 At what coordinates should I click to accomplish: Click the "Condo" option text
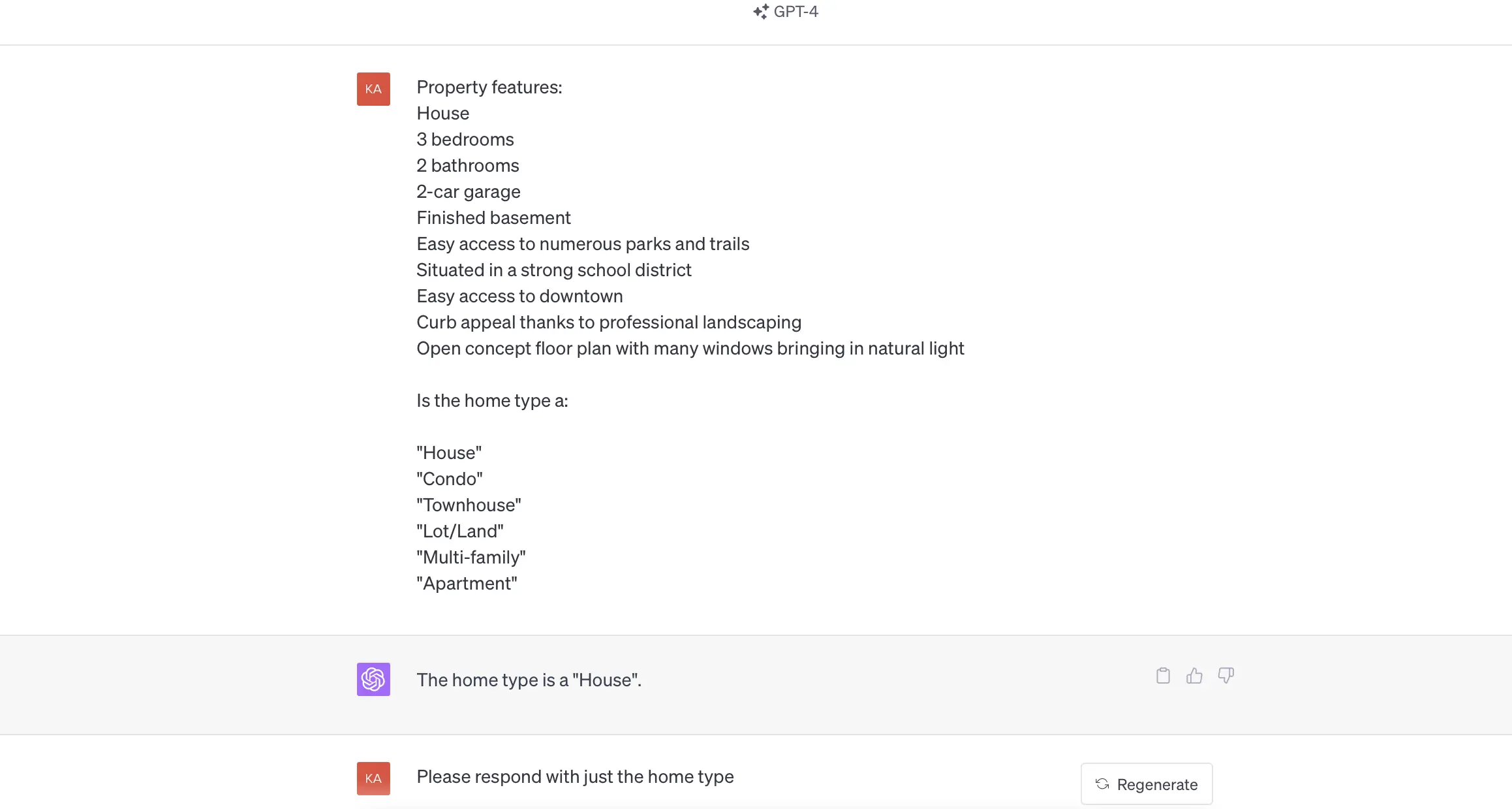coord(450,479)
